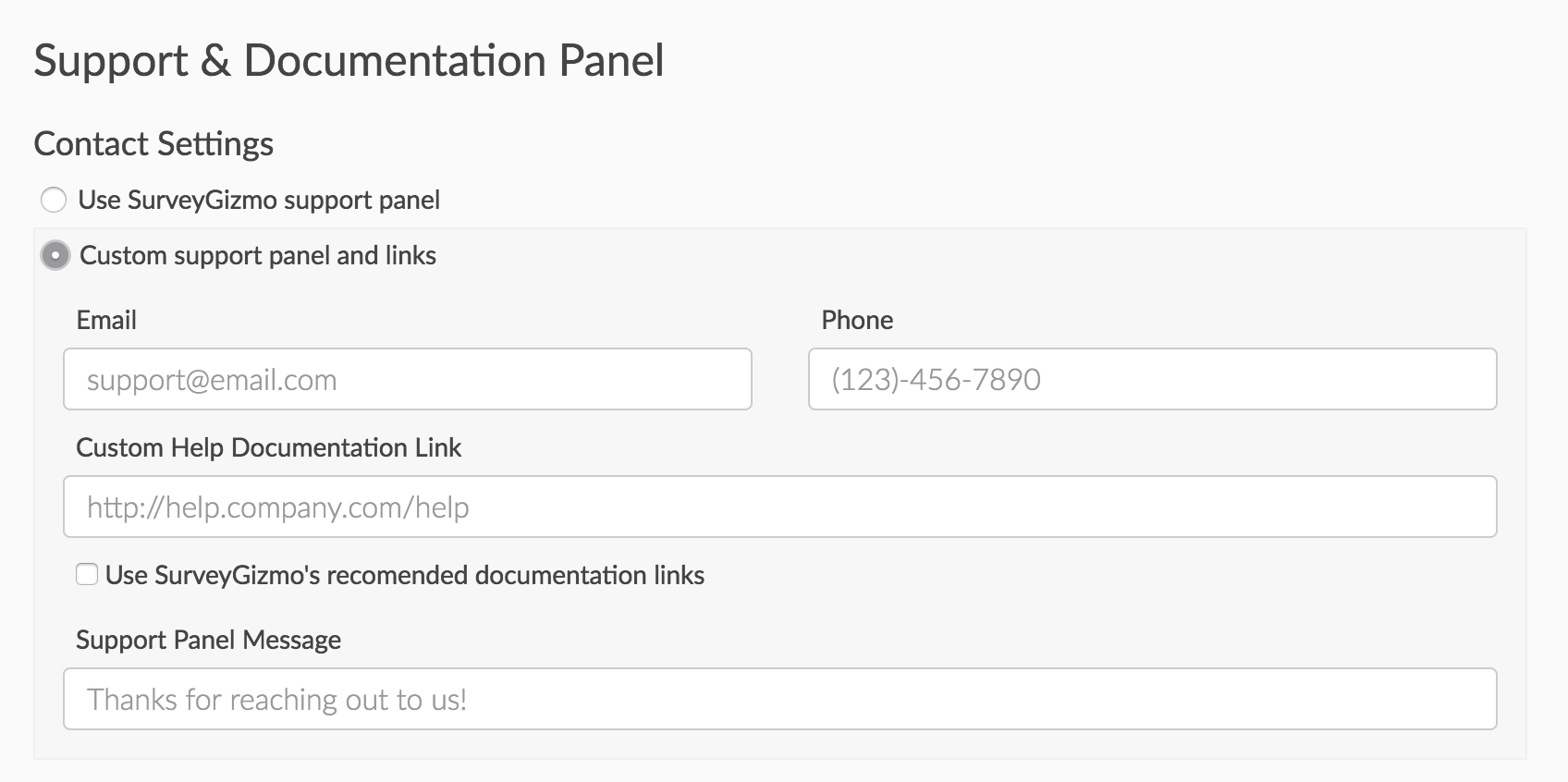Click the "Phone" field label

(857, 321)
